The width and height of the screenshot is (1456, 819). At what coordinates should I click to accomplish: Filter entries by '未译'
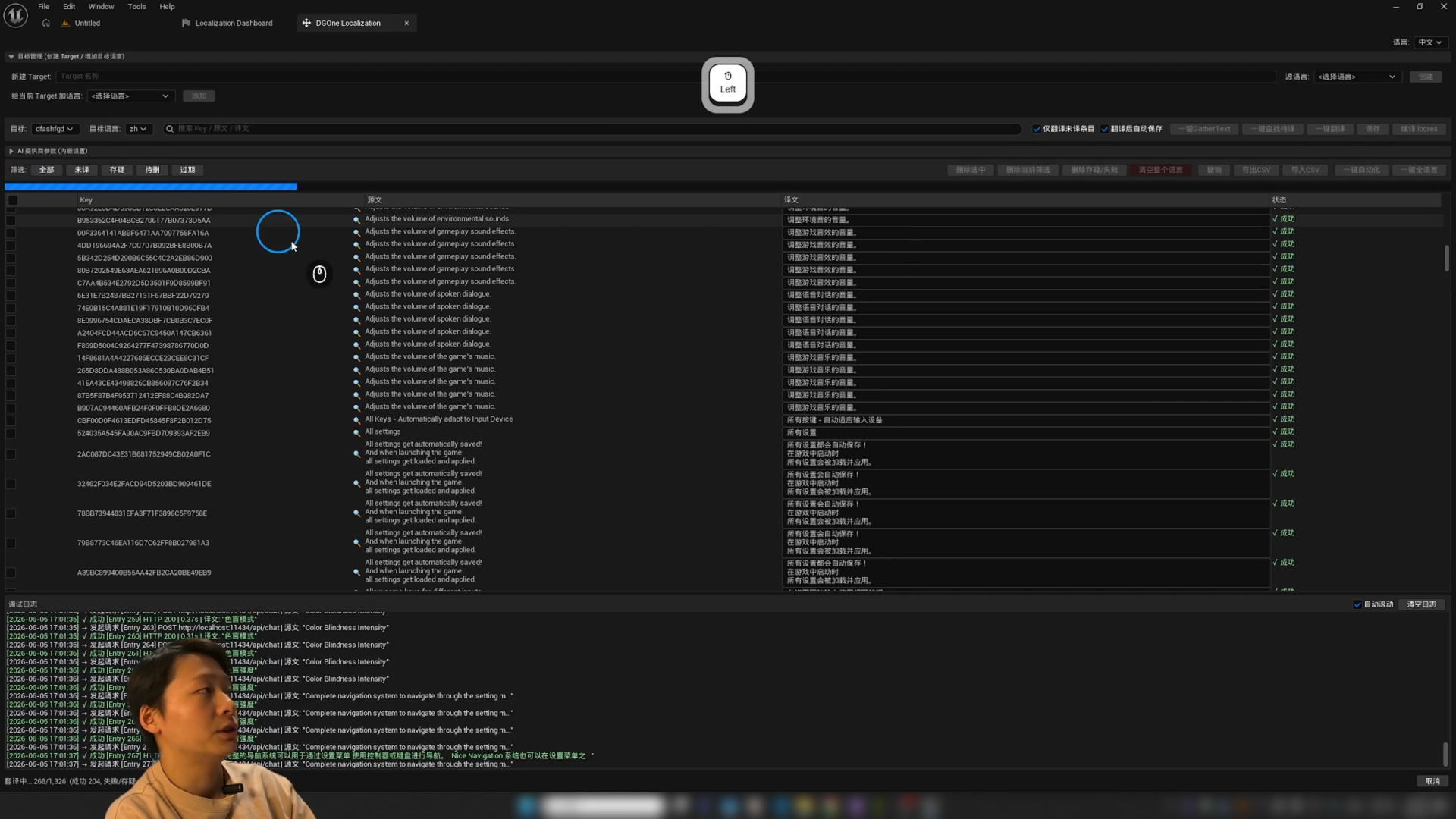coord(82,170)
